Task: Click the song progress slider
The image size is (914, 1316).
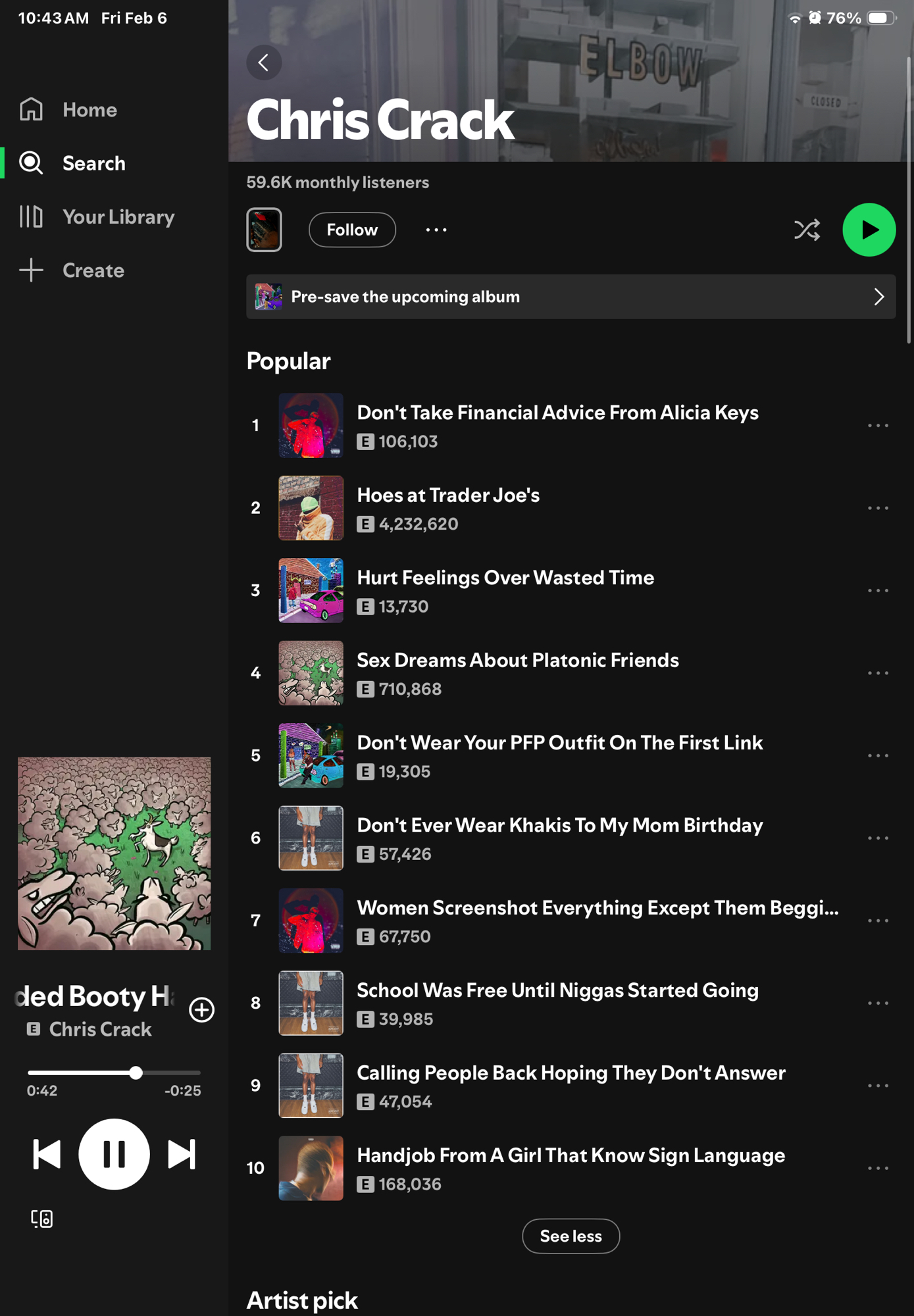Action: tap(114, 1073)
